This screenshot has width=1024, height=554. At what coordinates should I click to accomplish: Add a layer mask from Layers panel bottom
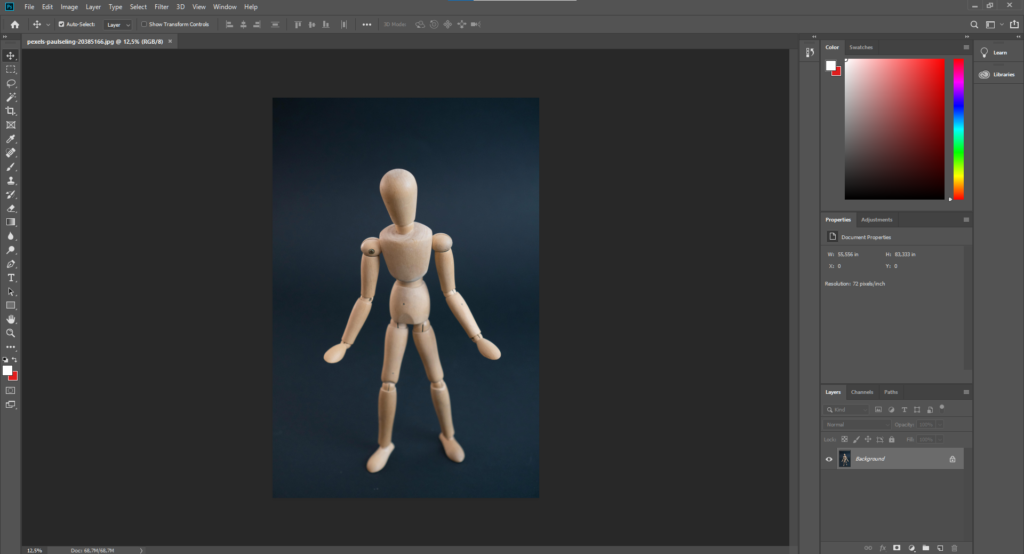(x=897, y=548)
